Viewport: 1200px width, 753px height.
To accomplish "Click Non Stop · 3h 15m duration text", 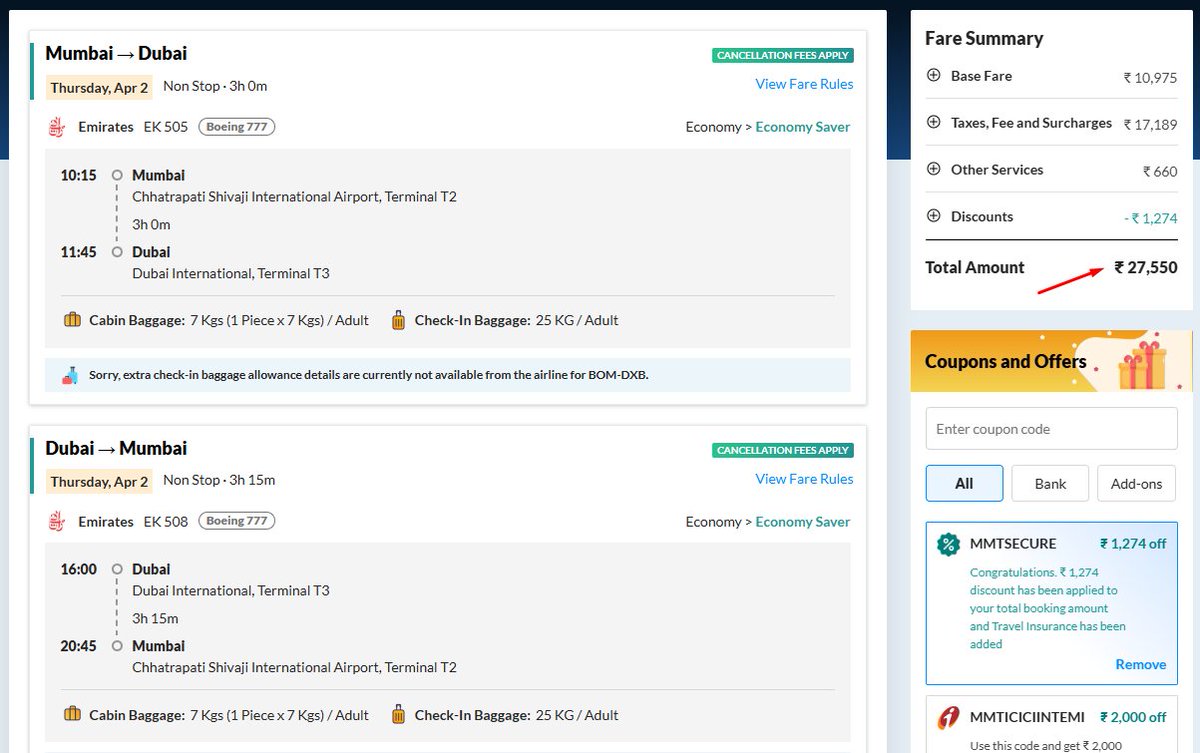I will [219, 480].
